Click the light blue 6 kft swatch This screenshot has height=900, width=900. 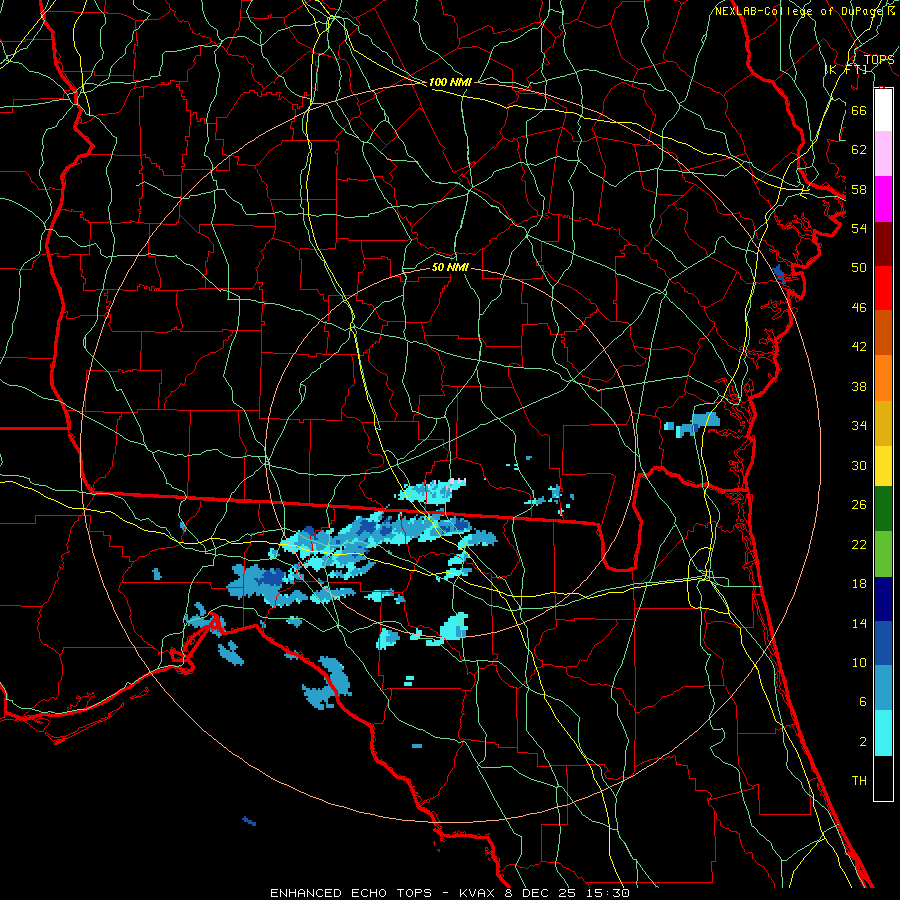click(x=883, y=688)
